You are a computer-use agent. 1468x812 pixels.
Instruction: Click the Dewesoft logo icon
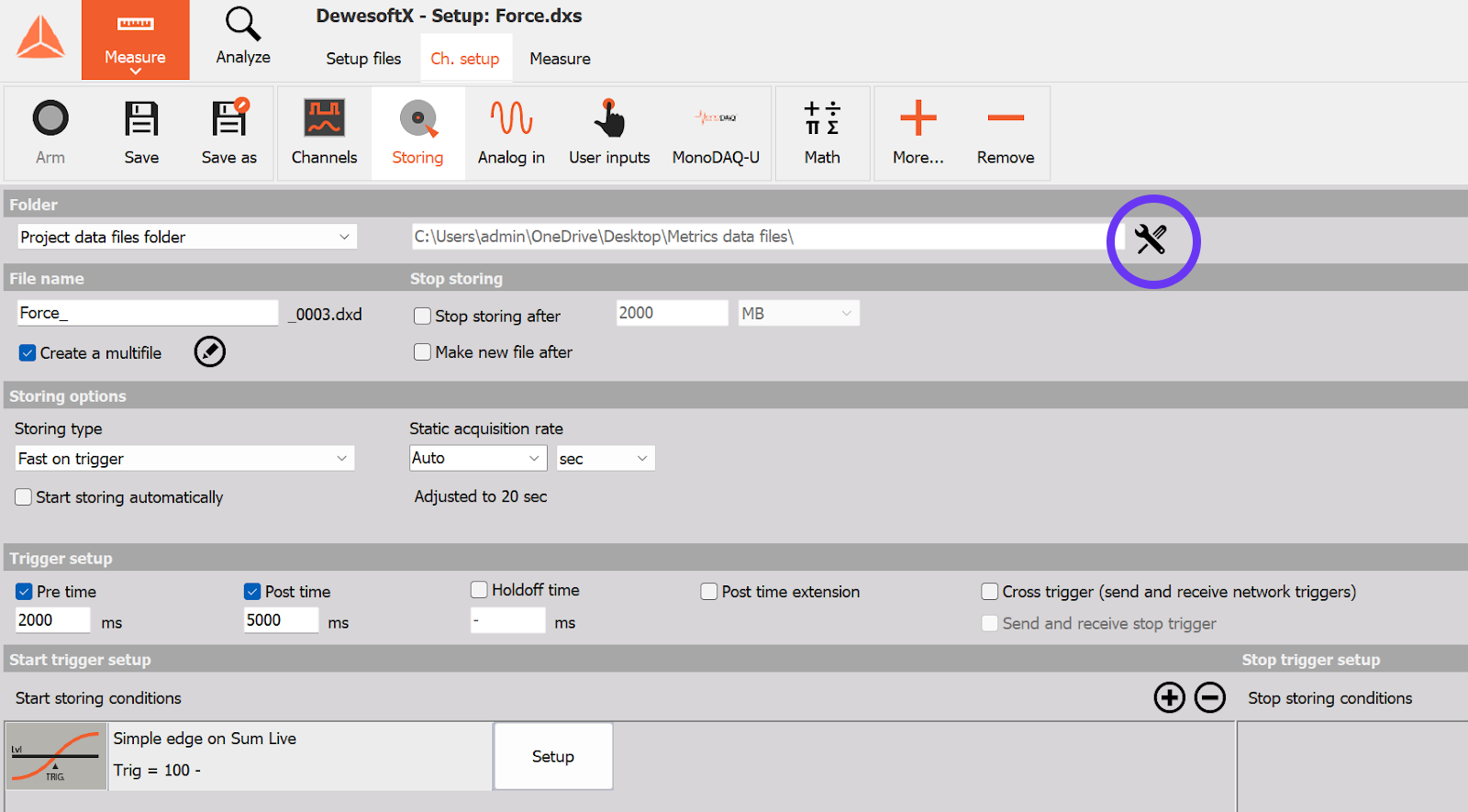pos(40,39)
